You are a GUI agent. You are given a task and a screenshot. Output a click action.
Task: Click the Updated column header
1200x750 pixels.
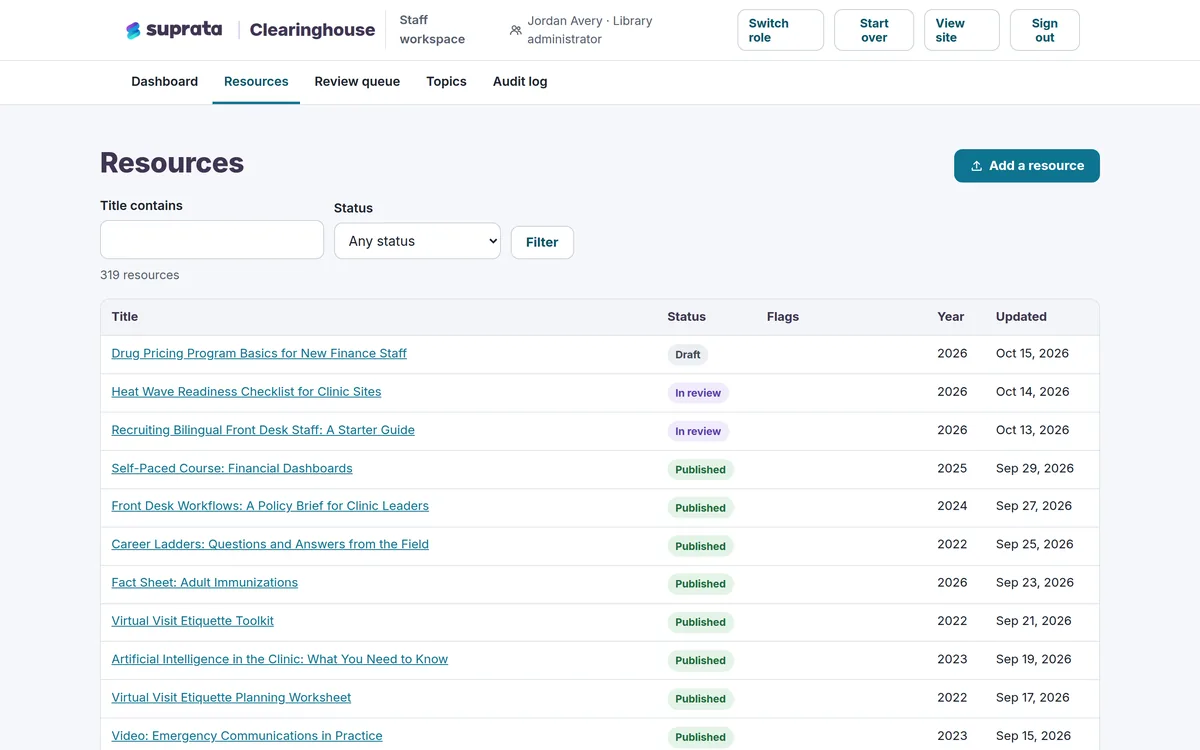coord(1021,317)
